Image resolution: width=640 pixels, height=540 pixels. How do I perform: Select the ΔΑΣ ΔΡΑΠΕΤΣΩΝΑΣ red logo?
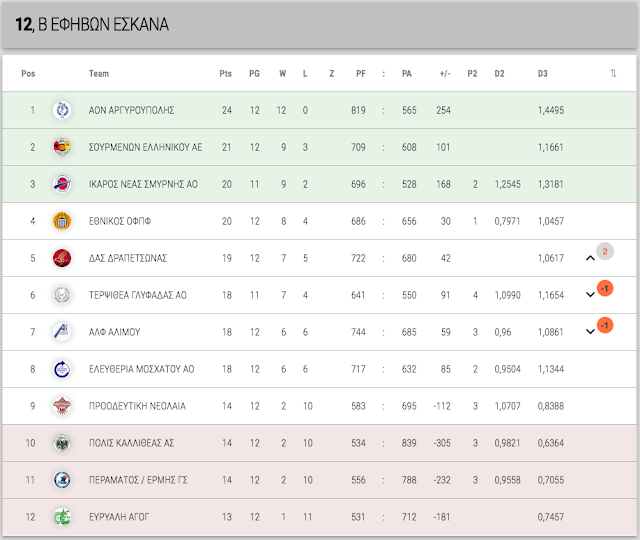(62, 258)
